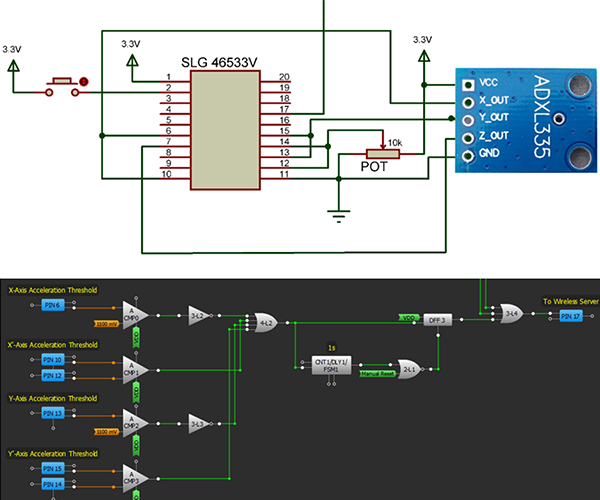The height and width of the screenshot is (500, 600).
Task: Select the PIN 14 block
Action: 53,484
